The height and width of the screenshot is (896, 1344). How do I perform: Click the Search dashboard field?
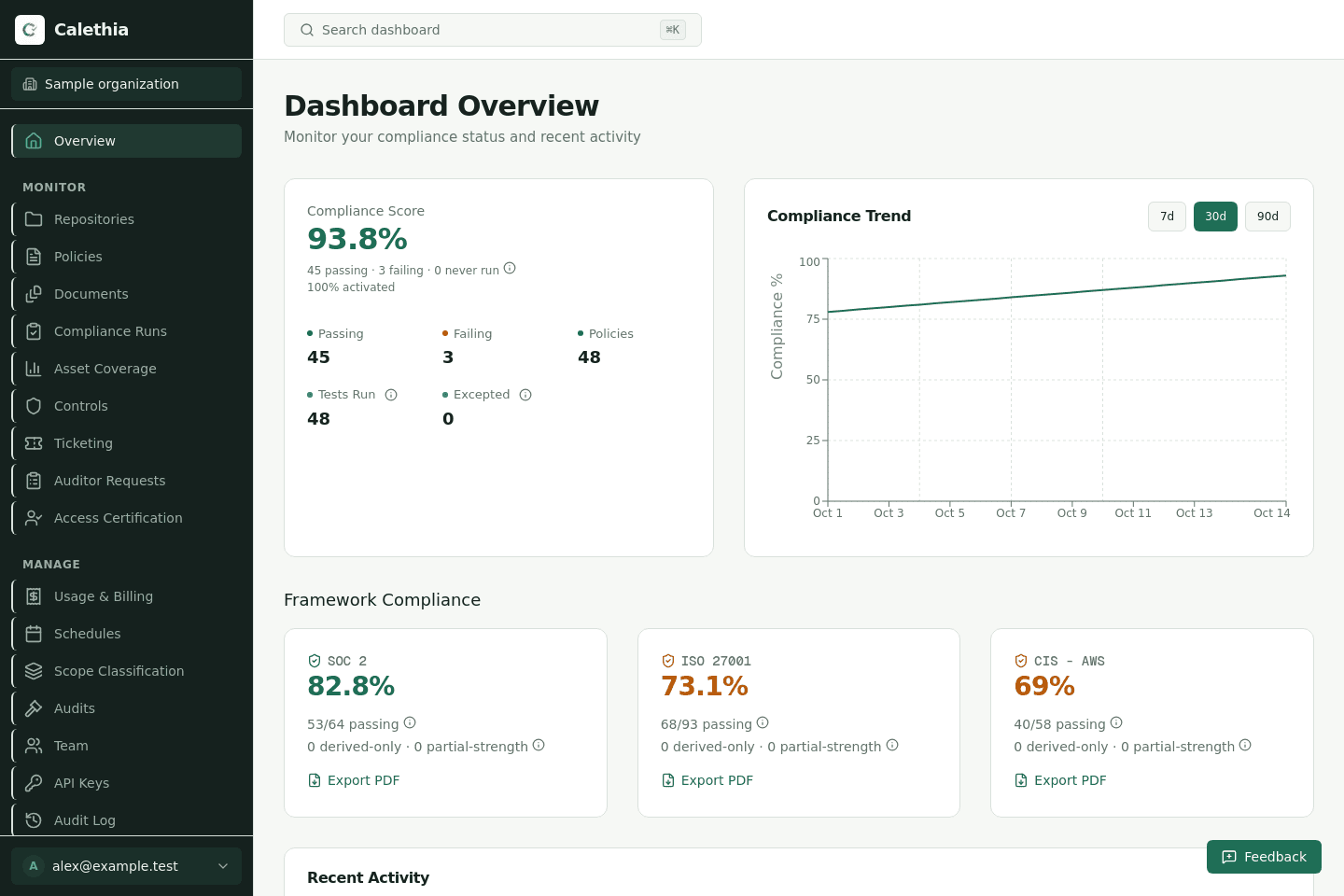(493, 30)
